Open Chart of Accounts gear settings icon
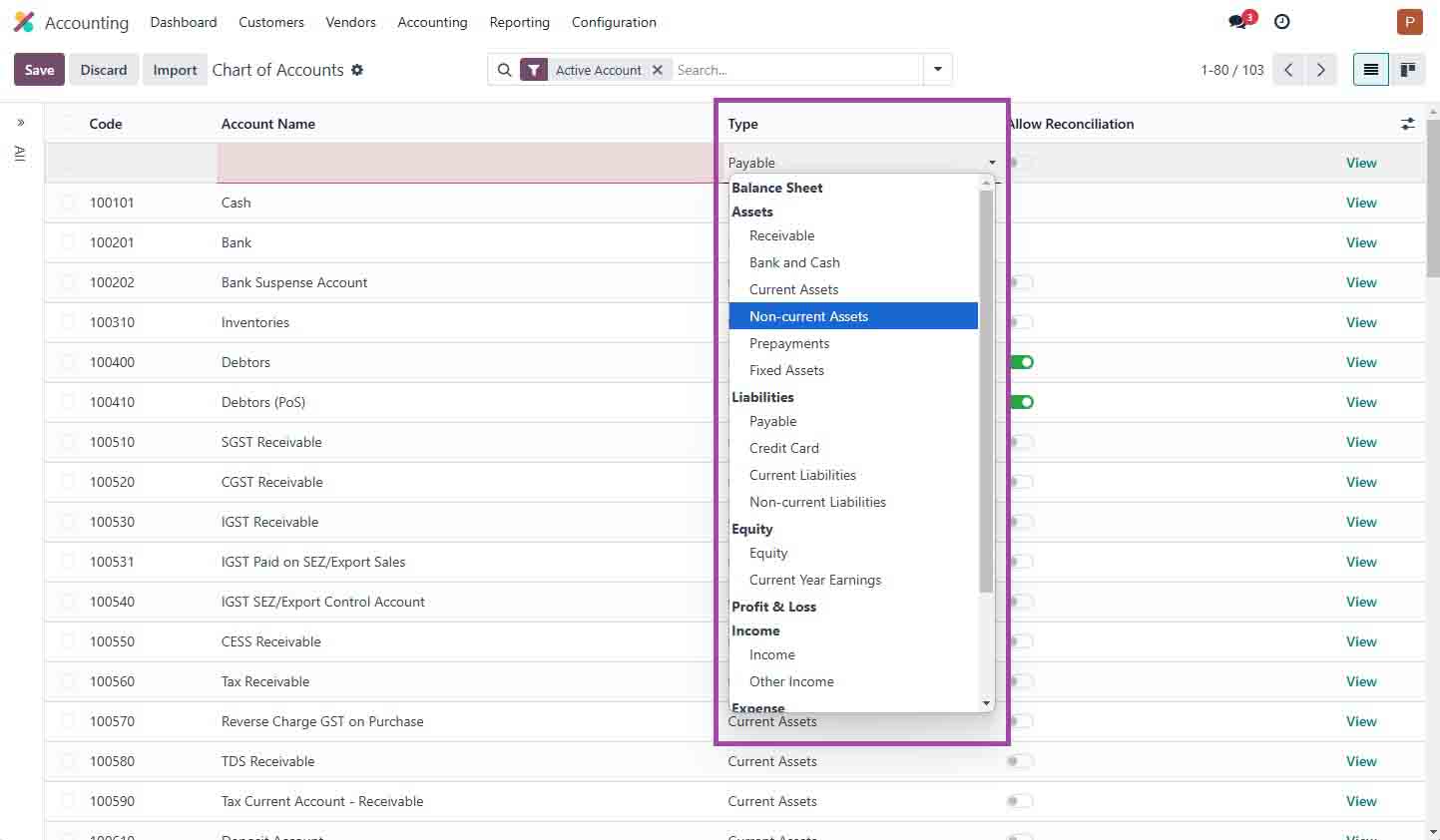The width and height of the screenshot is (1440, 840). click(357, 71)
